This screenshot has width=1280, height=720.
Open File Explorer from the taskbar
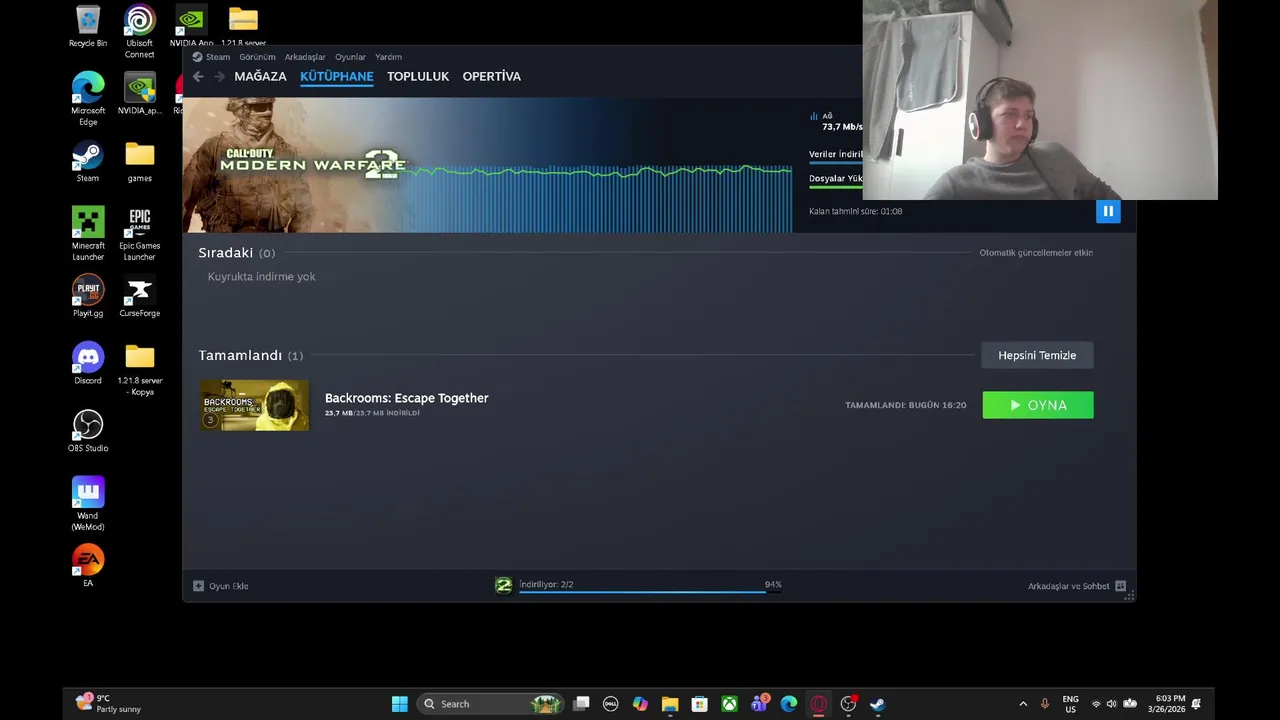[x=670, y=704]
